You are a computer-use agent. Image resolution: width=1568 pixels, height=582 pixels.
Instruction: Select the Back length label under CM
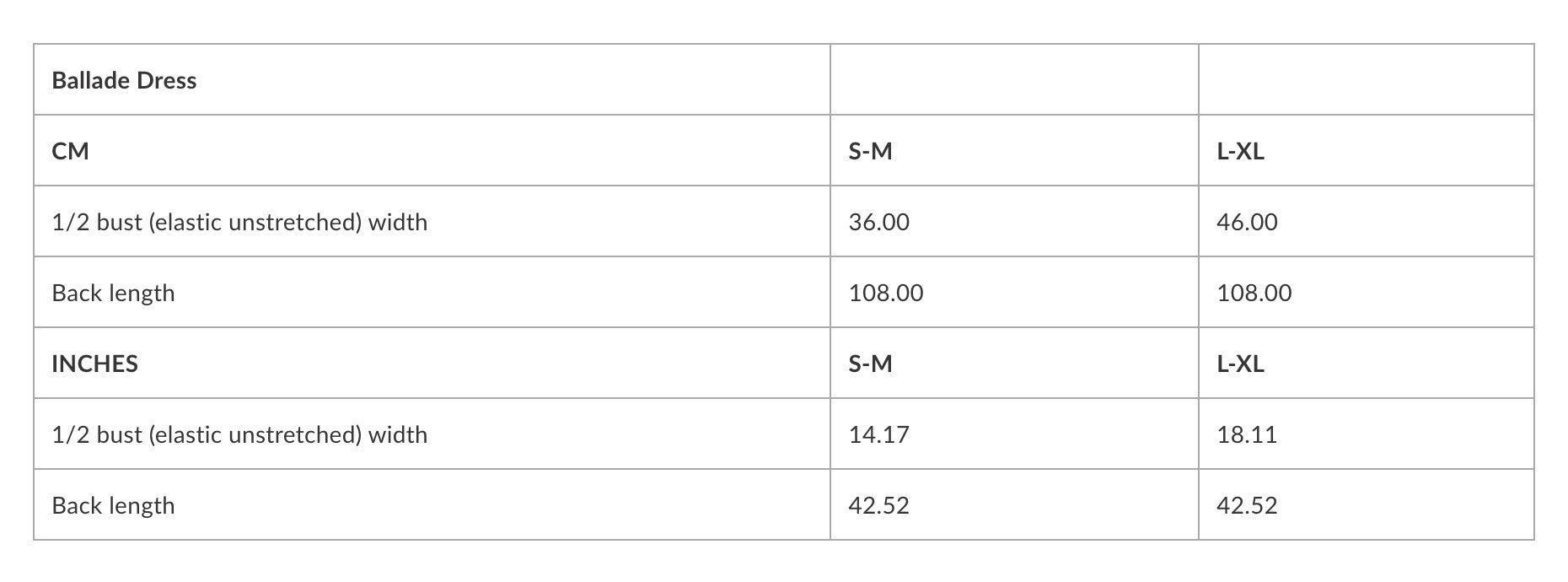coord(114,293)
